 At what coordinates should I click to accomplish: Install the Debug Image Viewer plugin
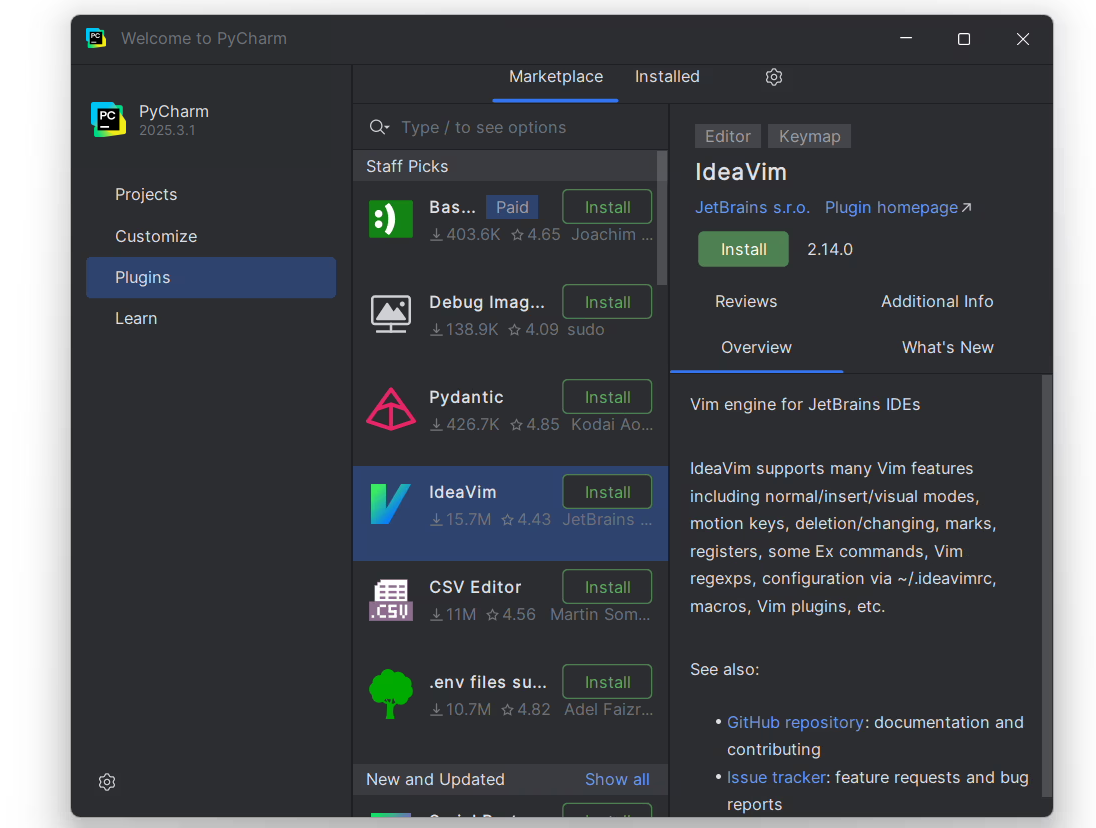607,302
